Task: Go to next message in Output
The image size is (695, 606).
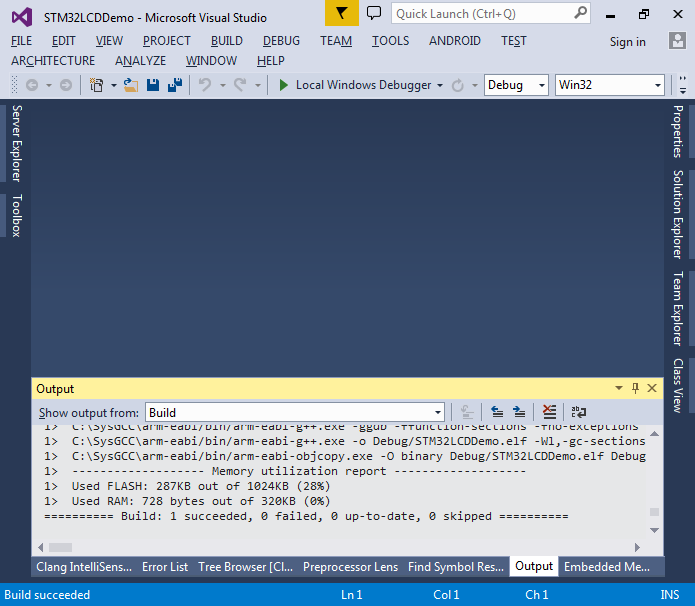Action: point(519,412)
